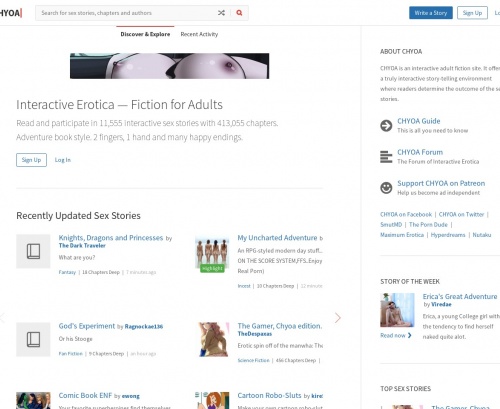Screen dimensions: 500x409
Task: Click the shuffle random story icon
Action: coord(221,13)
